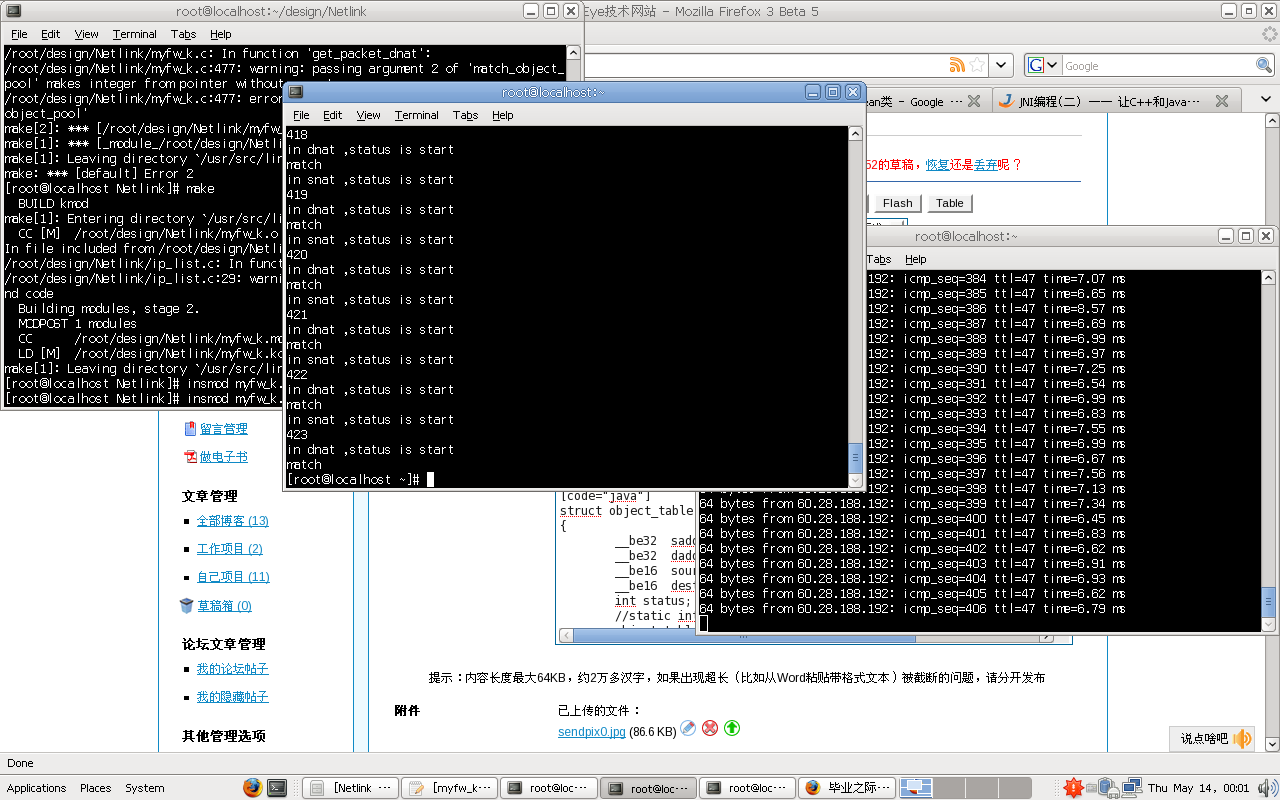The height and width of the screenshot is (800, 1280).
Task: Click the RSS feed icon in address bar
Action: pos(957,65)
